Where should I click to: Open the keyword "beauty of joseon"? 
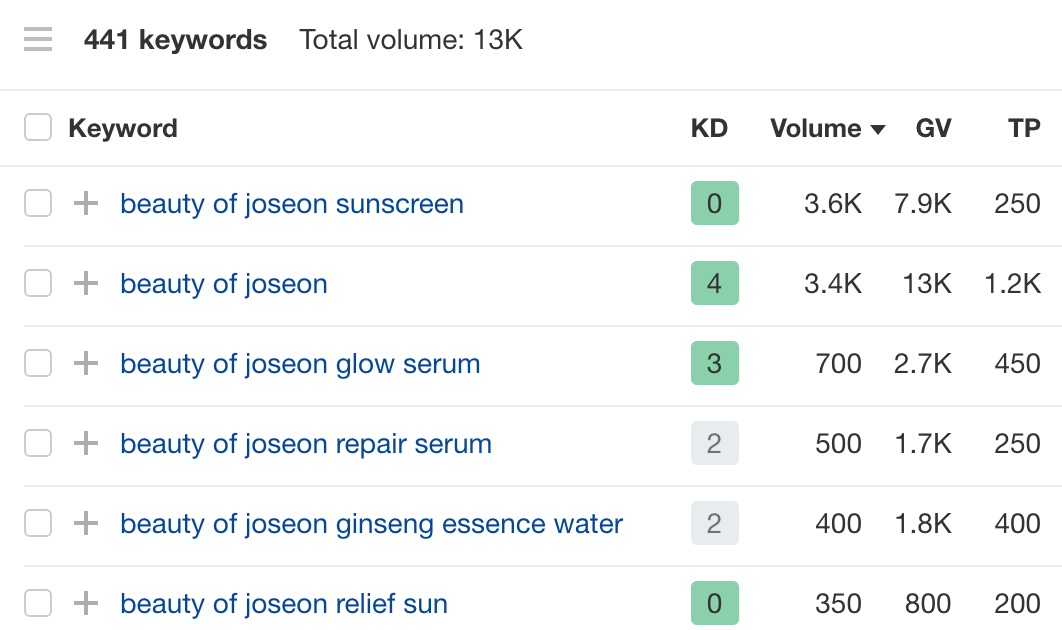tap(223, 283)
